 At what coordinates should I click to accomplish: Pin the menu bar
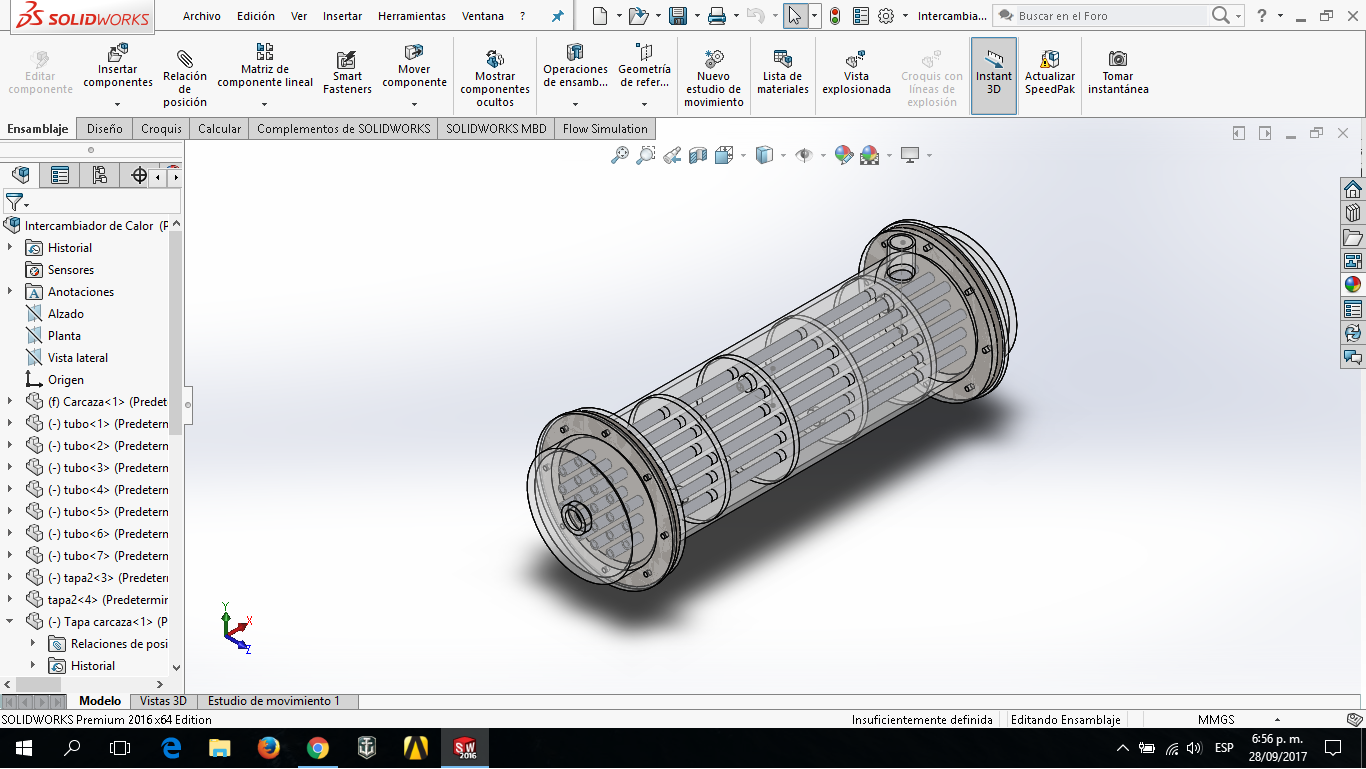point(558,17)
